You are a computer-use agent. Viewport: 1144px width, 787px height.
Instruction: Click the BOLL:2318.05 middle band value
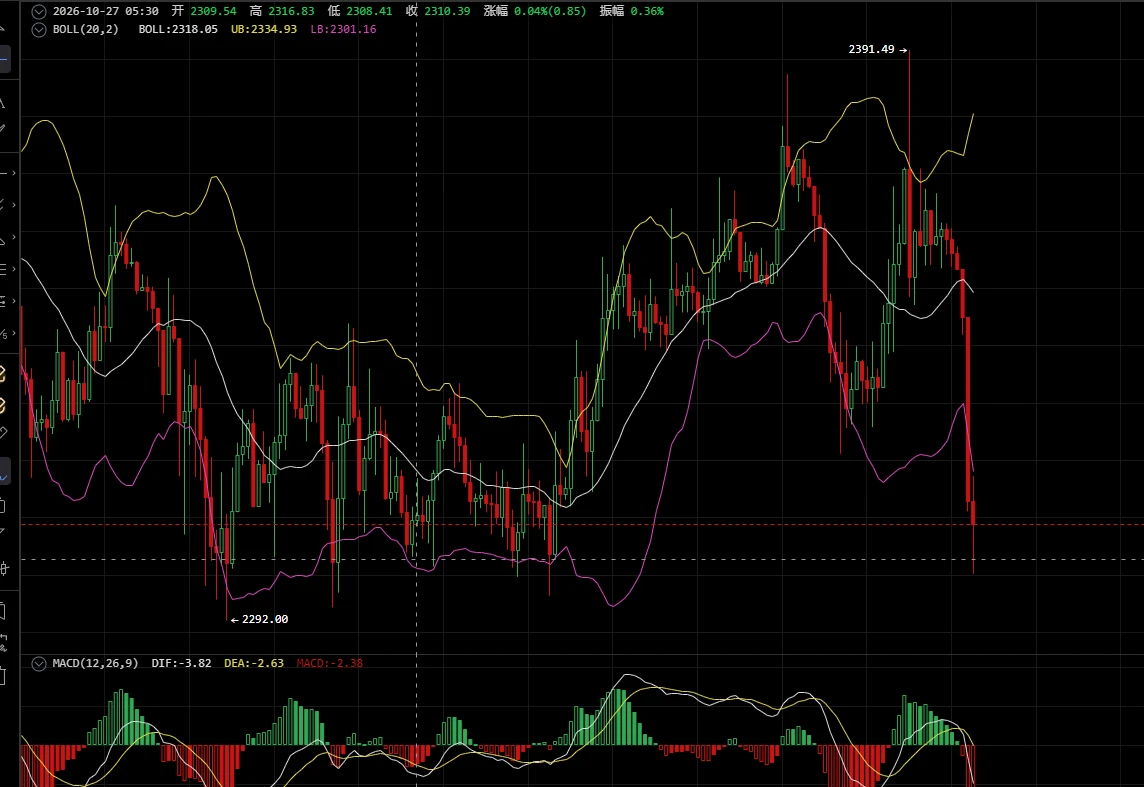[x=178, y=29]
